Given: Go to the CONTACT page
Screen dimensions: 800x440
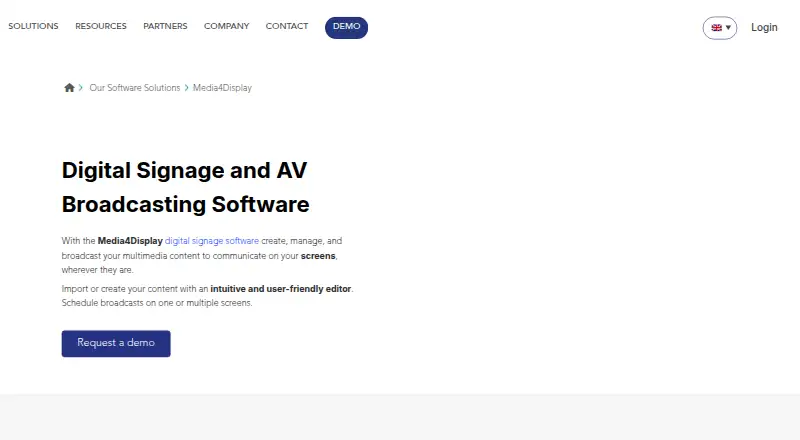Looking at the screenshot, I should pyautogui.click(x=287, y=26).
